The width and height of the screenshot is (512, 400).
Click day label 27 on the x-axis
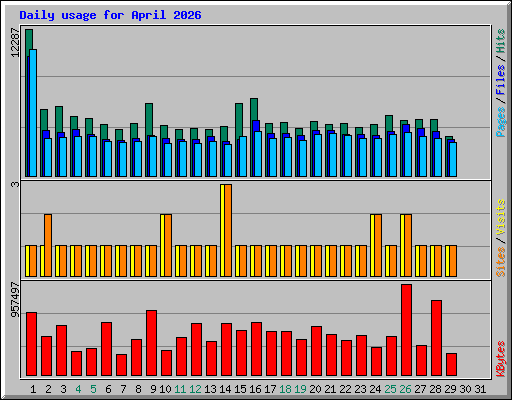pyautogui.click(x=420, y=389)
